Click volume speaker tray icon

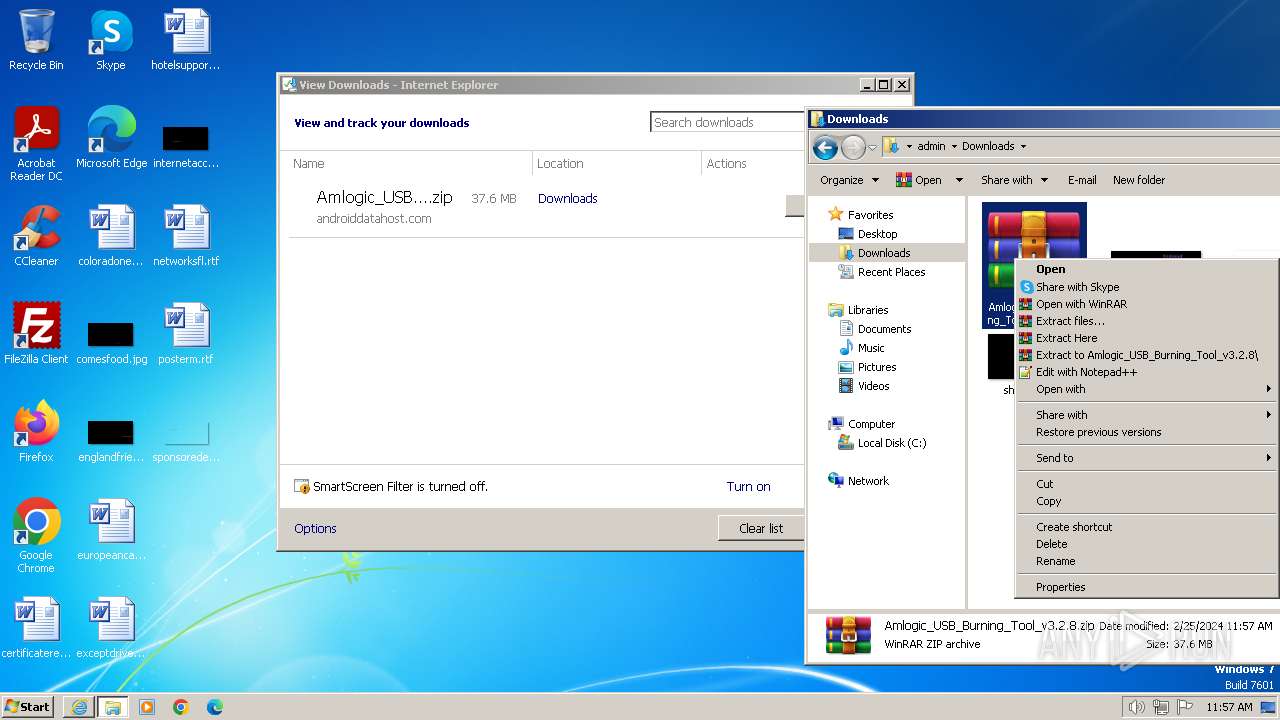(x=1136, y=707)
